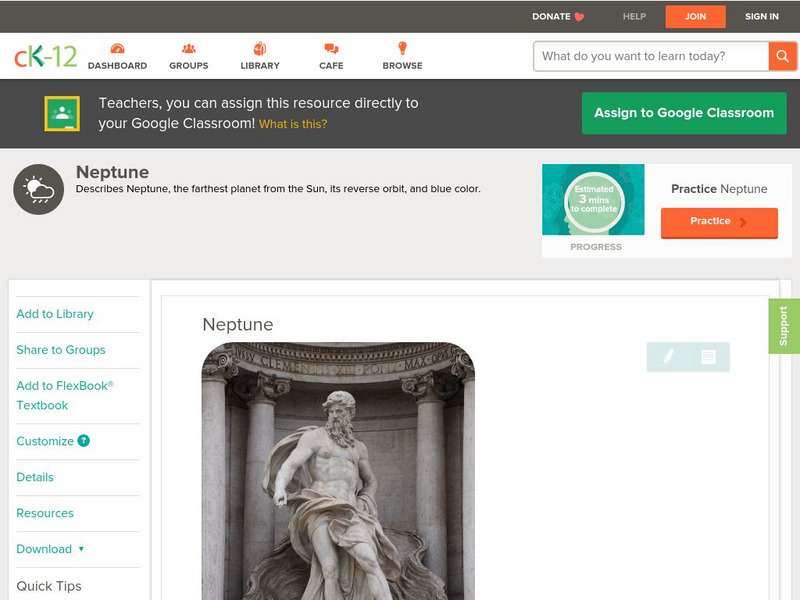Click the GROUPS menu label
Image resolution: width=800 pixels, height=600 pixels.
point(189,66)
